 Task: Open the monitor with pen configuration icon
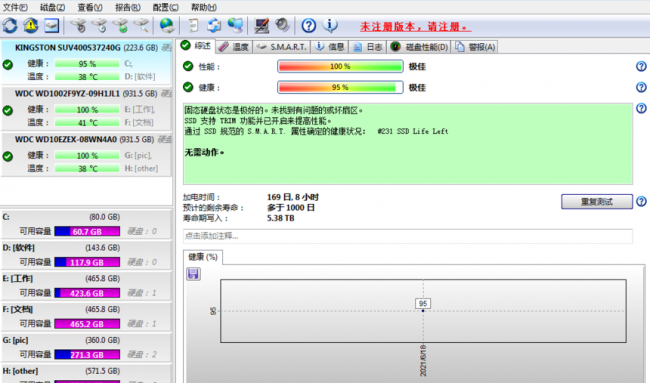pos(262,26)
